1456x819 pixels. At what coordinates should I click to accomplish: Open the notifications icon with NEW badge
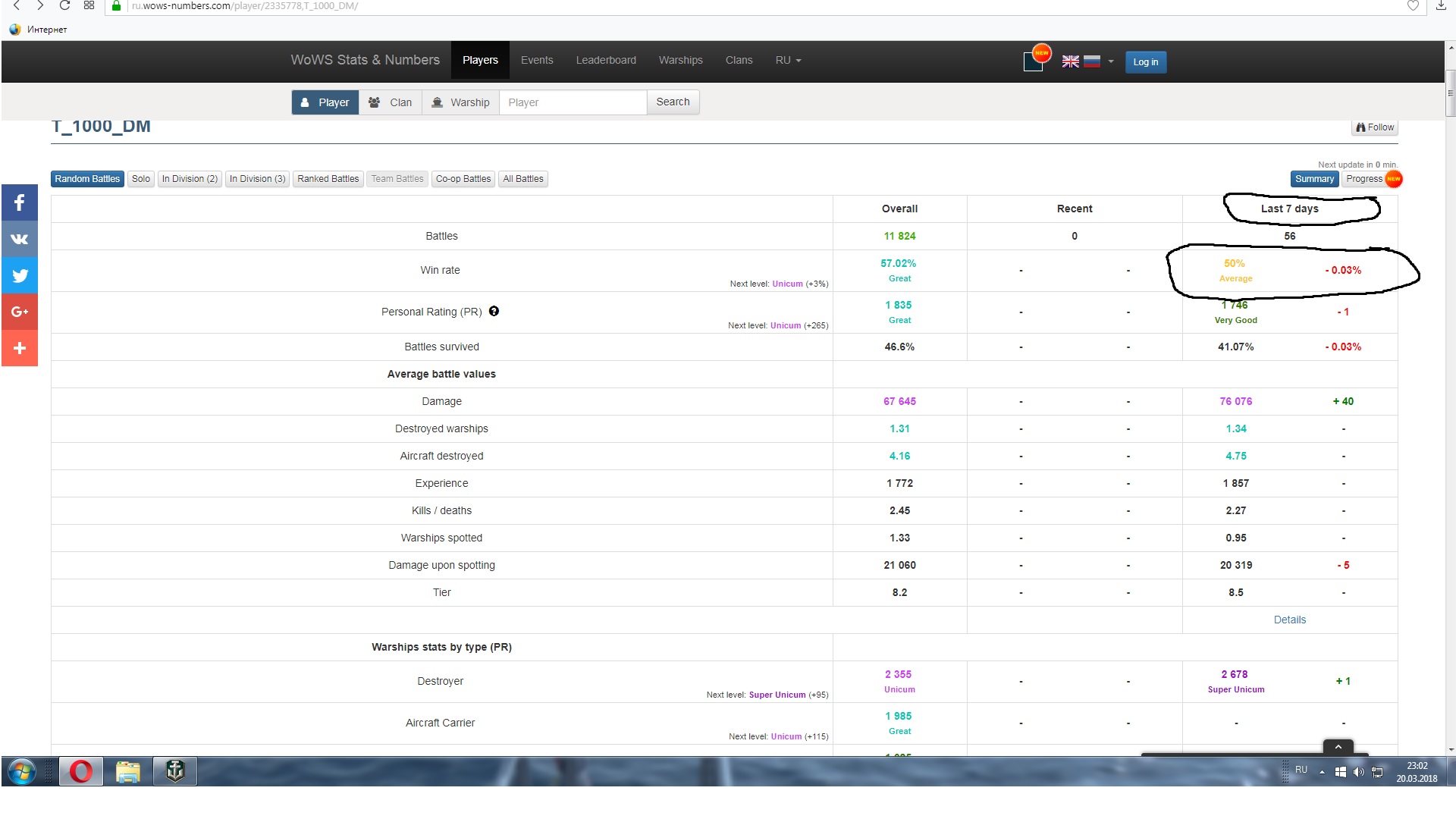tap(1035, 59)
